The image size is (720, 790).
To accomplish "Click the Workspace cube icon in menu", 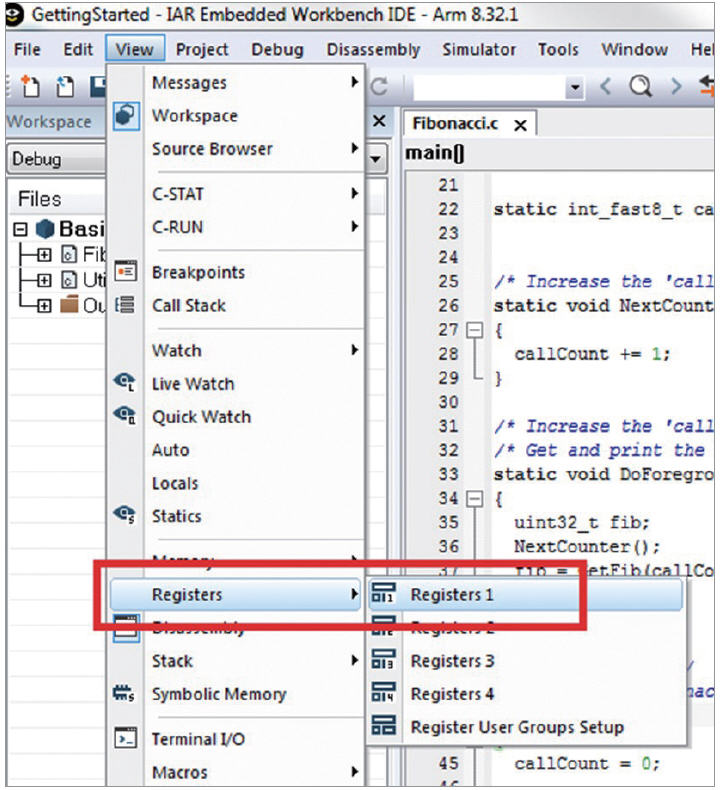I will click(x=126, y=116).
